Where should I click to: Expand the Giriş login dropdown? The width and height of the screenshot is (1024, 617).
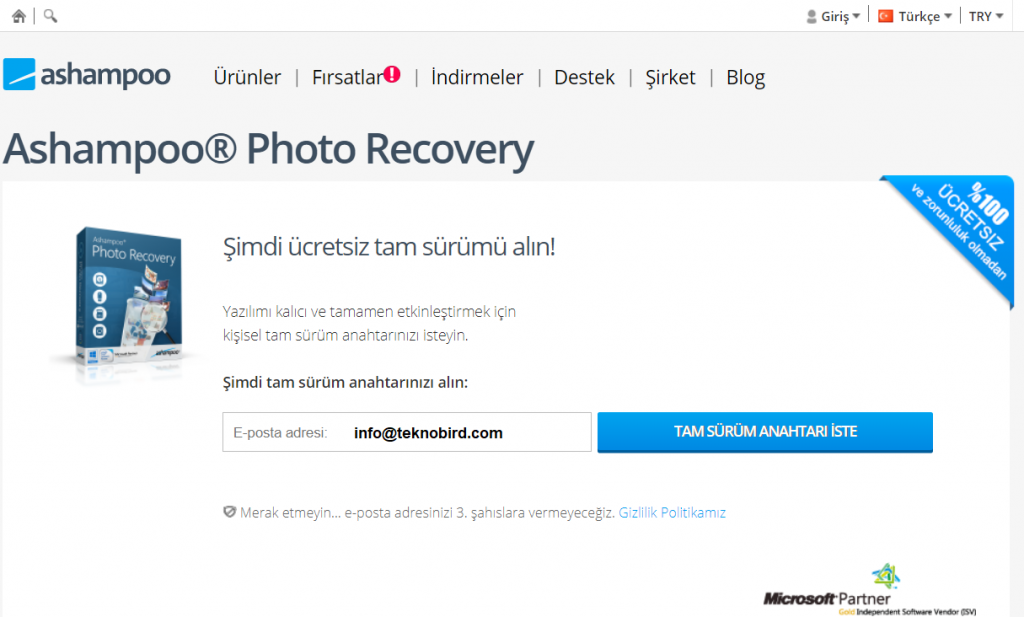[834, 16]
